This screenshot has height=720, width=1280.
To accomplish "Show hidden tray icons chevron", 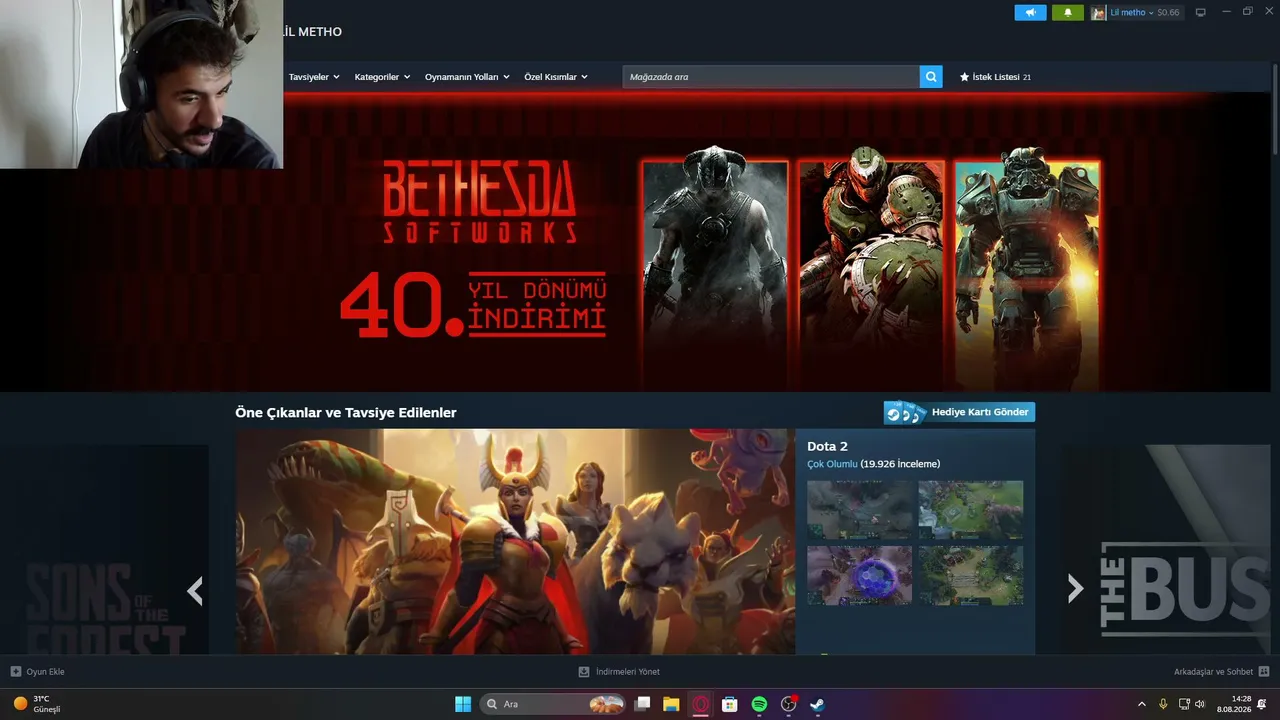I will point(1142,704).
